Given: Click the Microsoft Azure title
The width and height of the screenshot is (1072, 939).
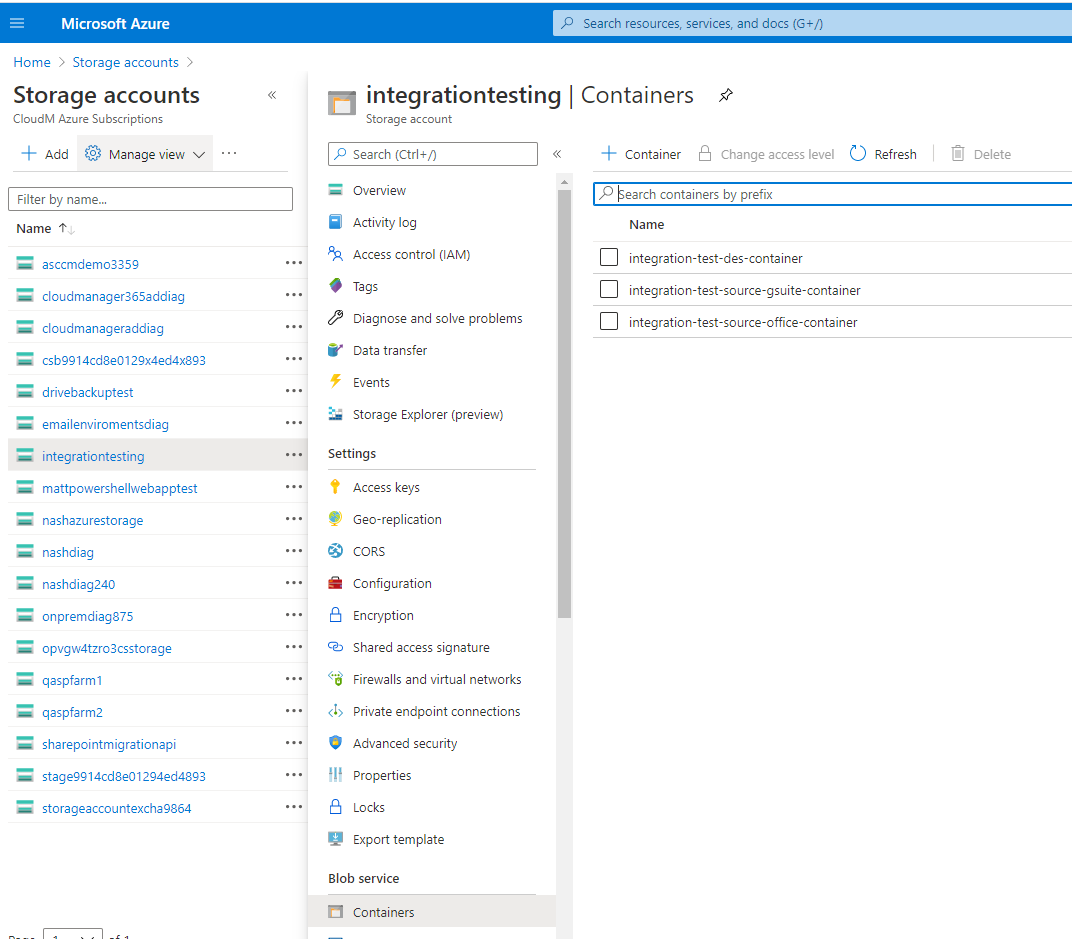Looking at the screenshot, I should 115,23.
